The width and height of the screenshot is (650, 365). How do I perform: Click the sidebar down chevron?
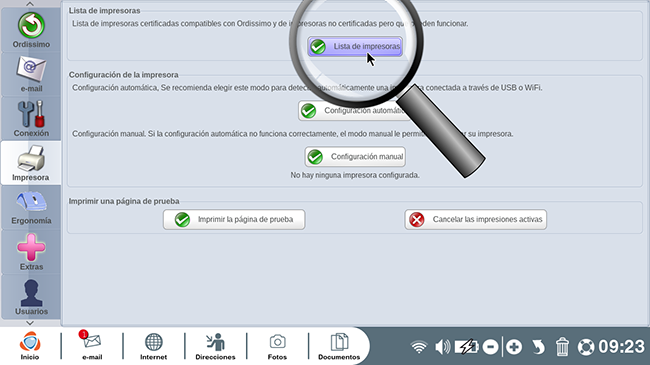[30, 323]
